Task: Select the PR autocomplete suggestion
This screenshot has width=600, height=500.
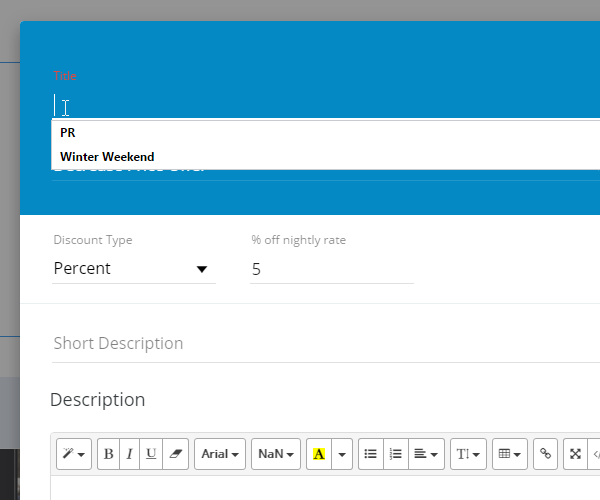Action: 326,132
